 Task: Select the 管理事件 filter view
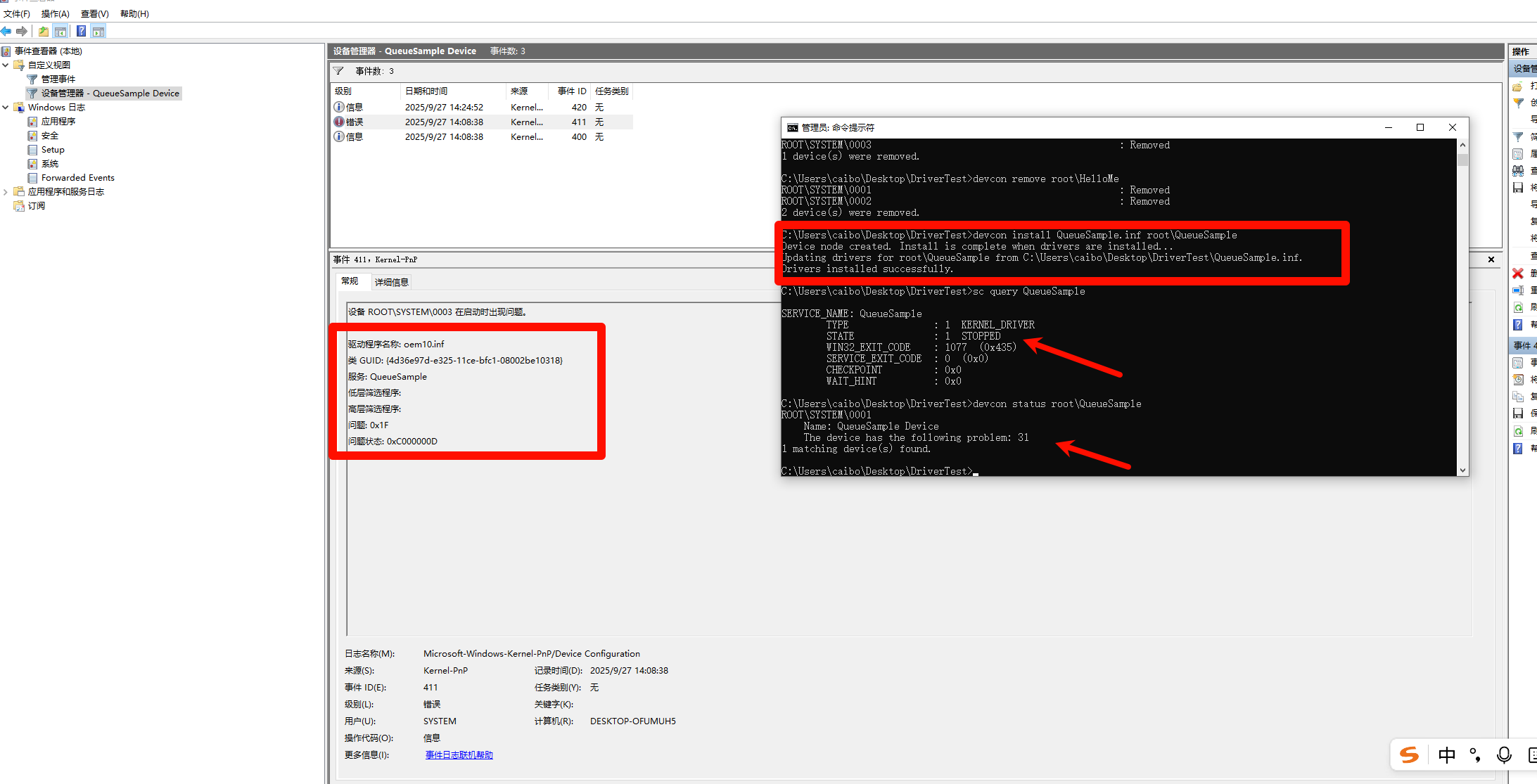click(x=58, y=79)
